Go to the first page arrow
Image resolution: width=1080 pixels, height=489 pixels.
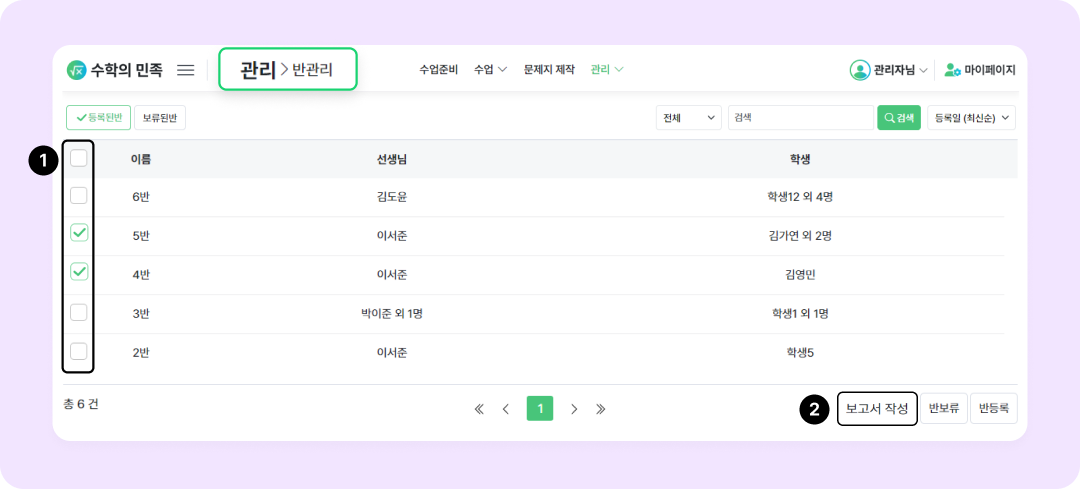(x=479, y=409)
